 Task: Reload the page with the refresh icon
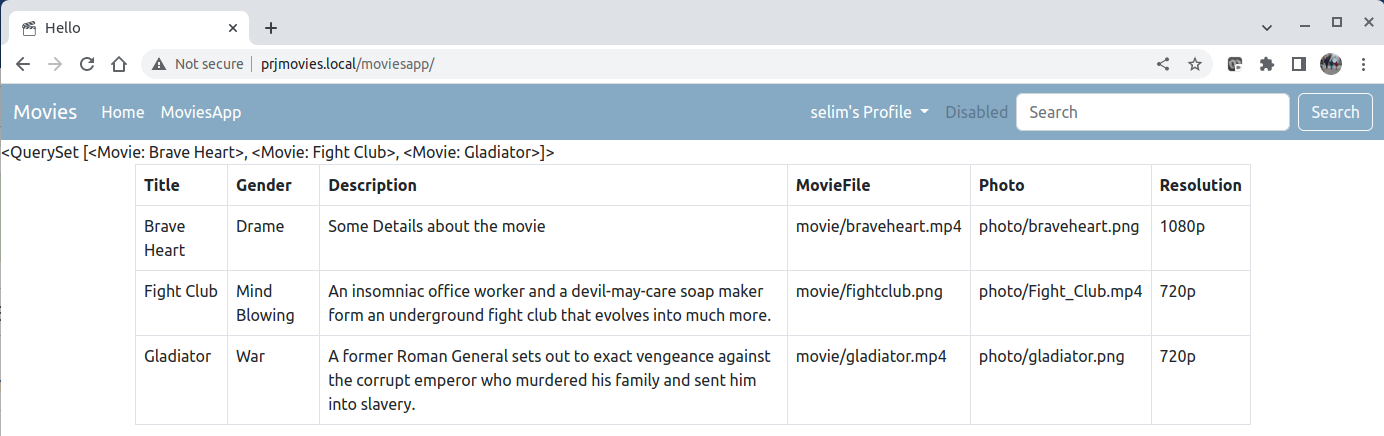point(87,64)
